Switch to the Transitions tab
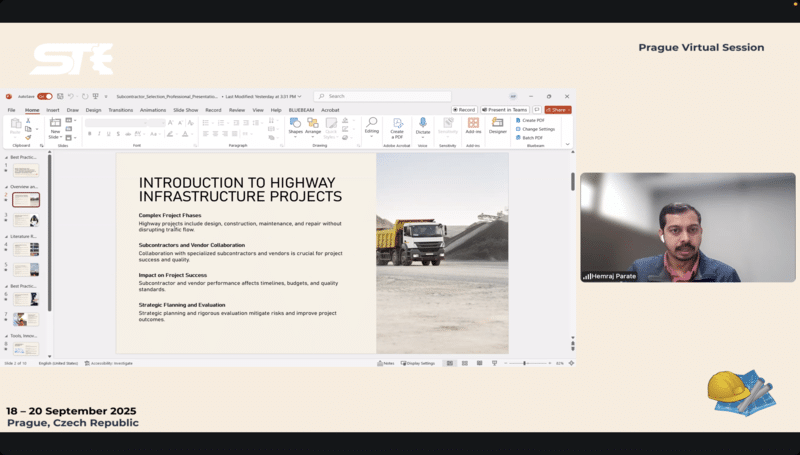The width and height of the screenshot is (800, 455). pos(120,110)
